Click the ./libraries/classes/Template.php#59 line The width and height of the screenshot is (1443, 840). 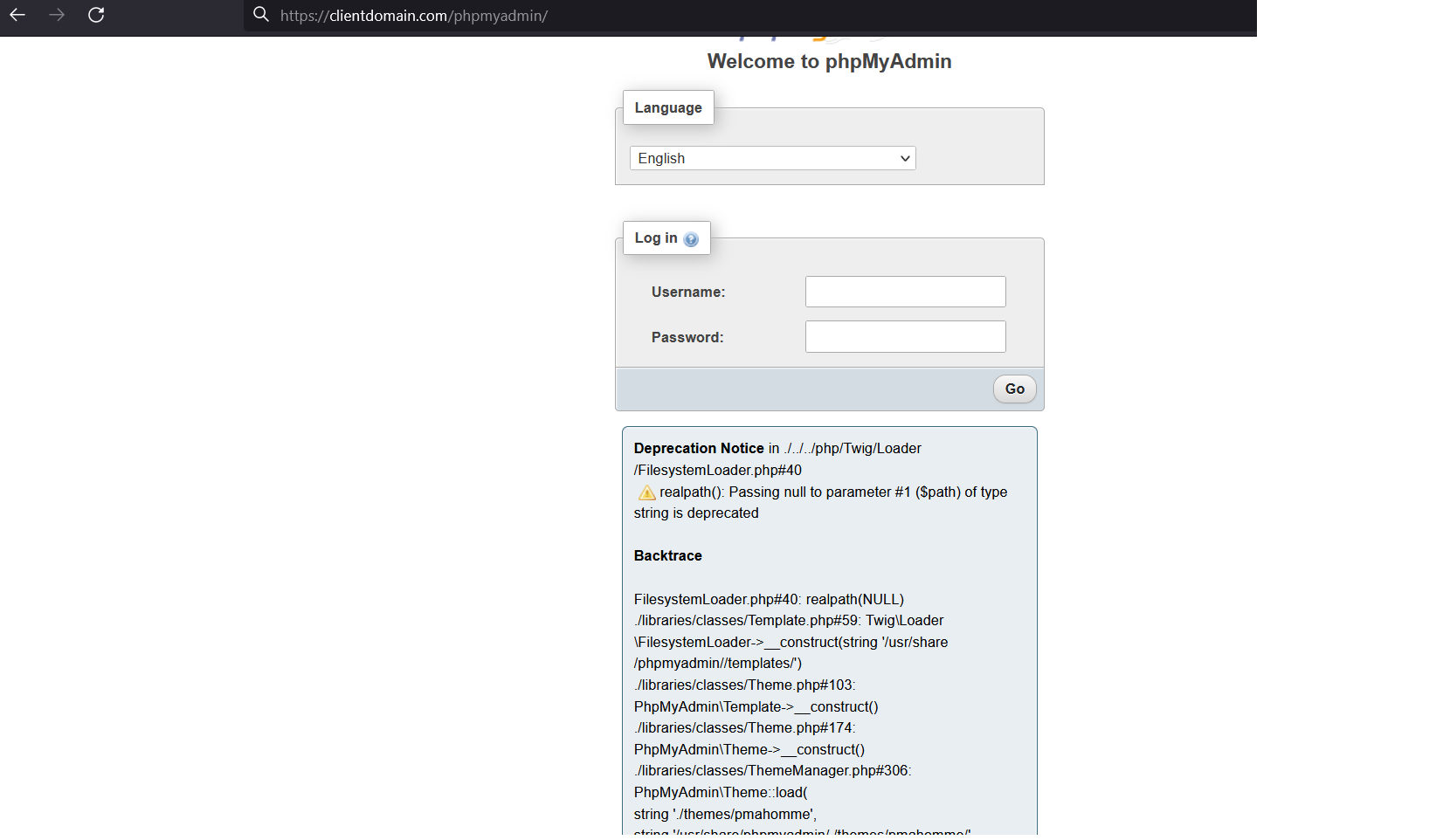[789, 620]
